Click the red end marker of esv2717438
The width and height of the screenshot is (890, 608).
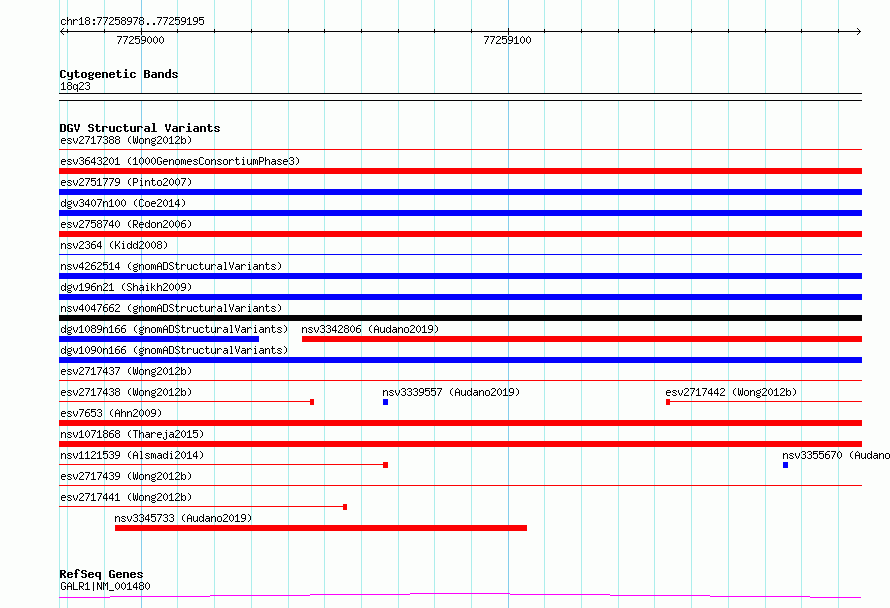coord(312,402)
